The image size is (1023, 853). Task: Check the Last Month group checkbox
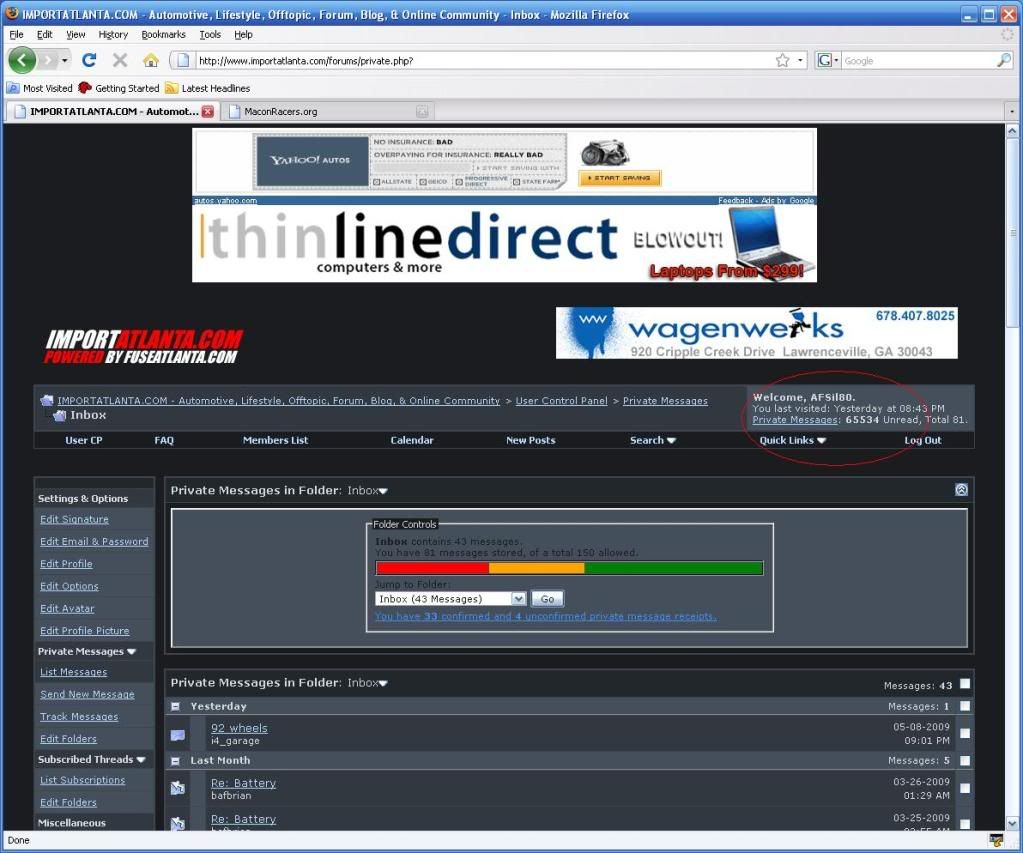click(965, 760)
